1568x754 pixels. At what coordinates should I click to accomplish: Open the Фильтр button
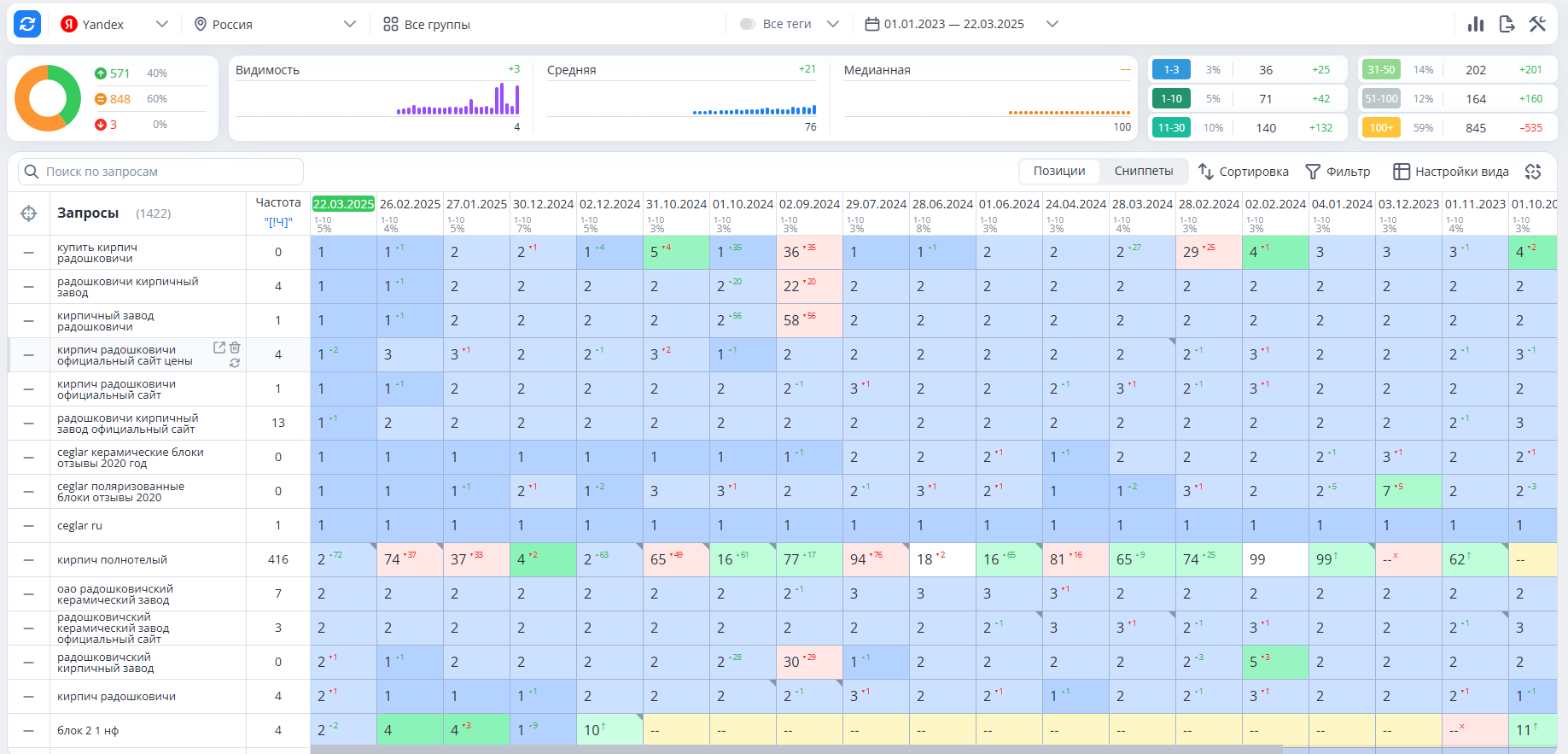pos(1338,172)
